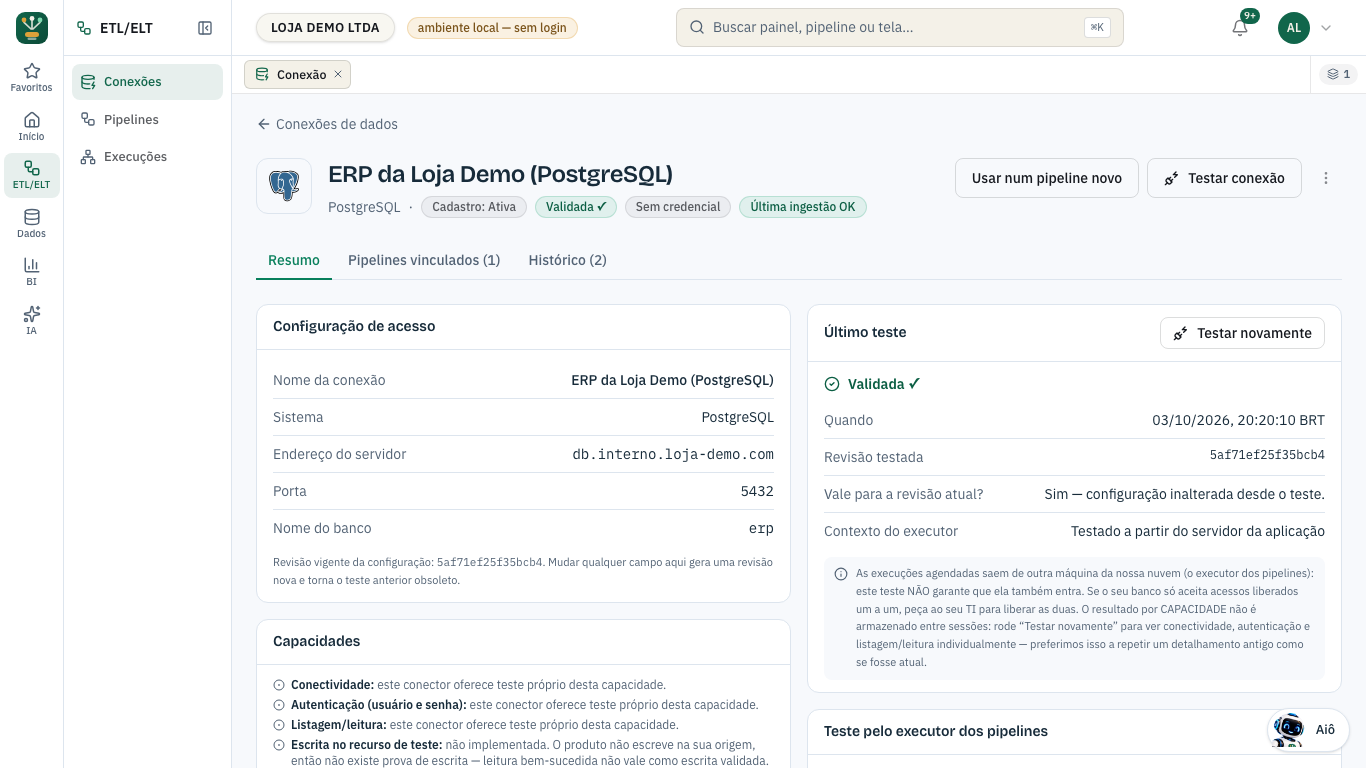Image resolution: width=1366 pixels, height=768 pixels.
Task: Open Execuções in the sidebar
Action: coord(147,157)
